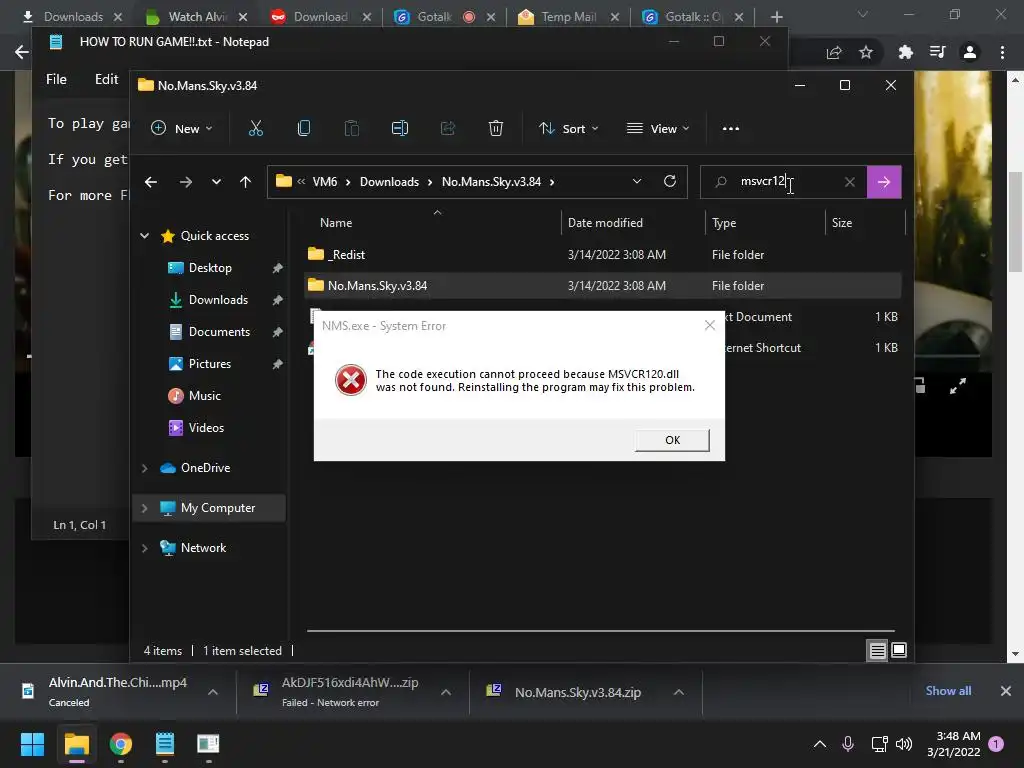Expand the Network tree node
The height and width of the screenshot is (768, 1024).
(x=144, y=548)
